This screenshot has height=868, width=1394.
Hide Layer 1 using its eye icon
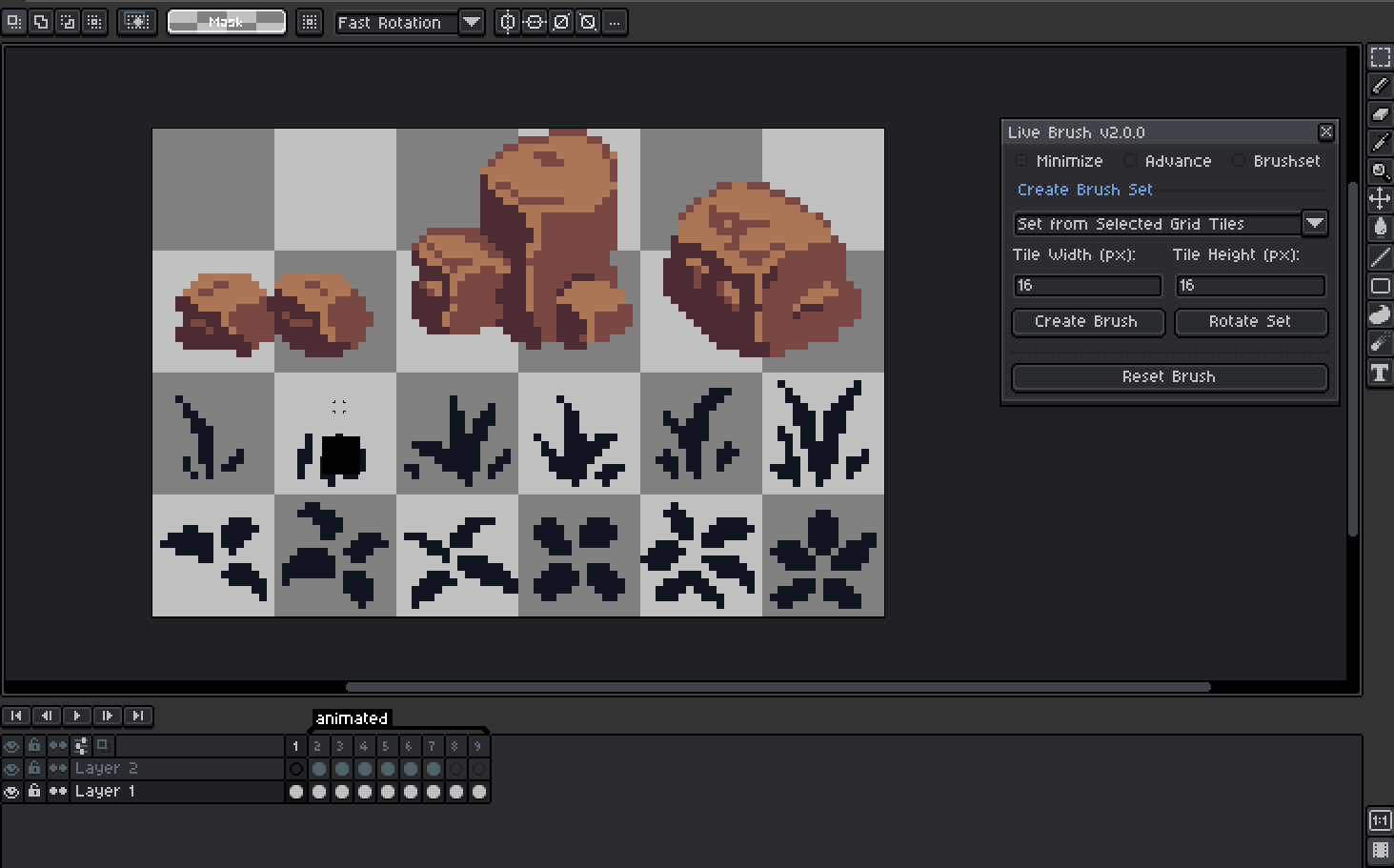tap(11, 792)
